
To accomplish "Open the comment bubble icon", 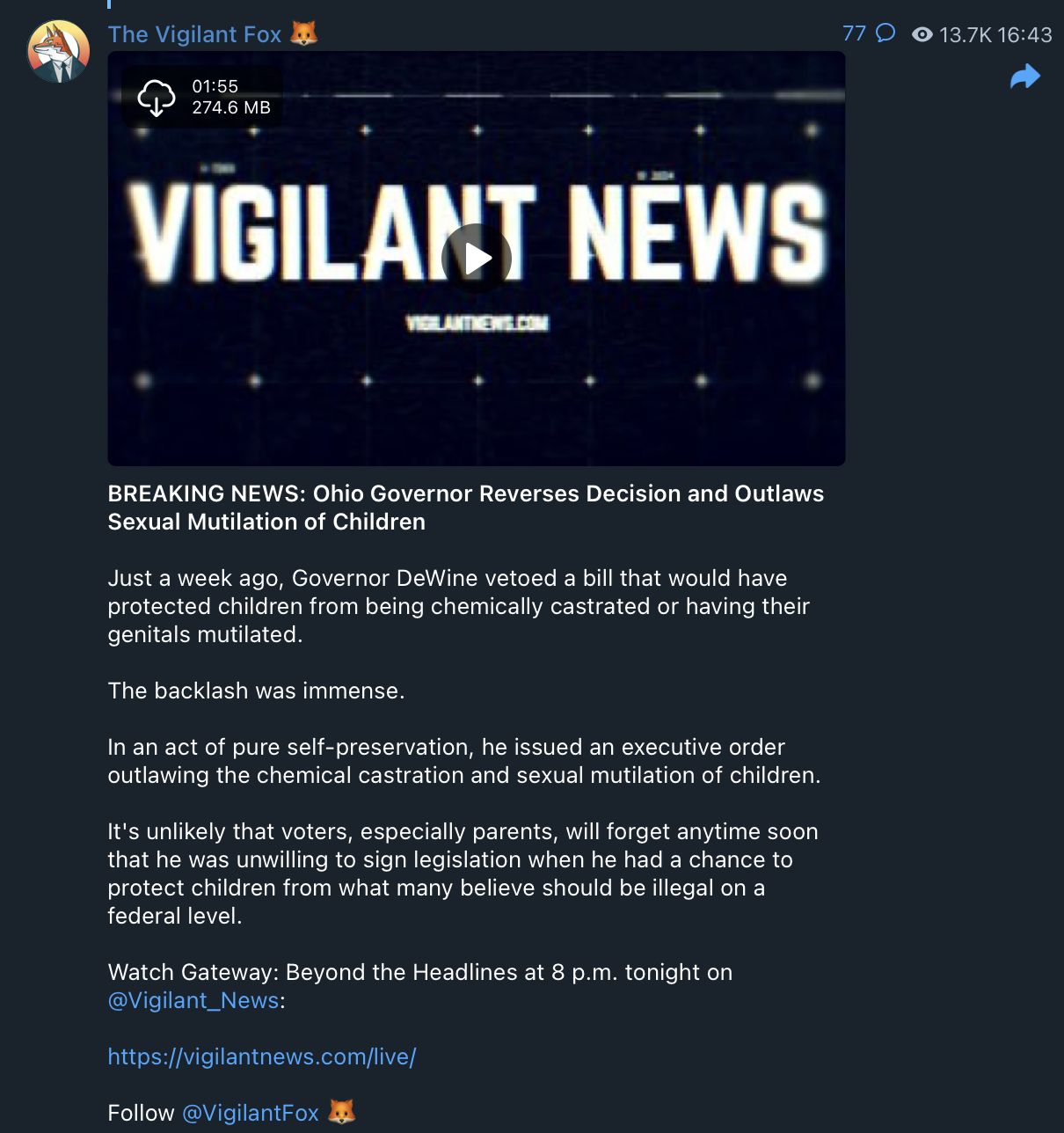I will click(885, 33).
